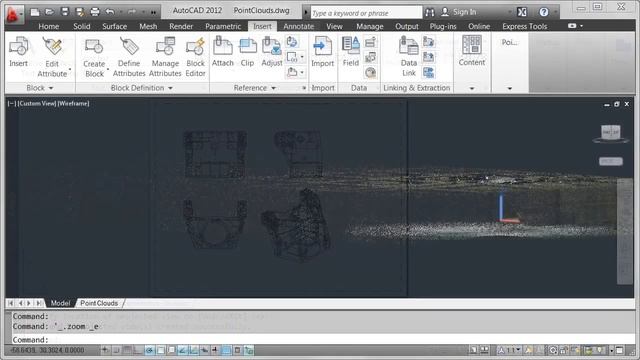Image resolution: width=640 pixels, height=360 pixels.
Task: Click the Insert block tool
Action: pyautogui.click(x=18, y=52)
